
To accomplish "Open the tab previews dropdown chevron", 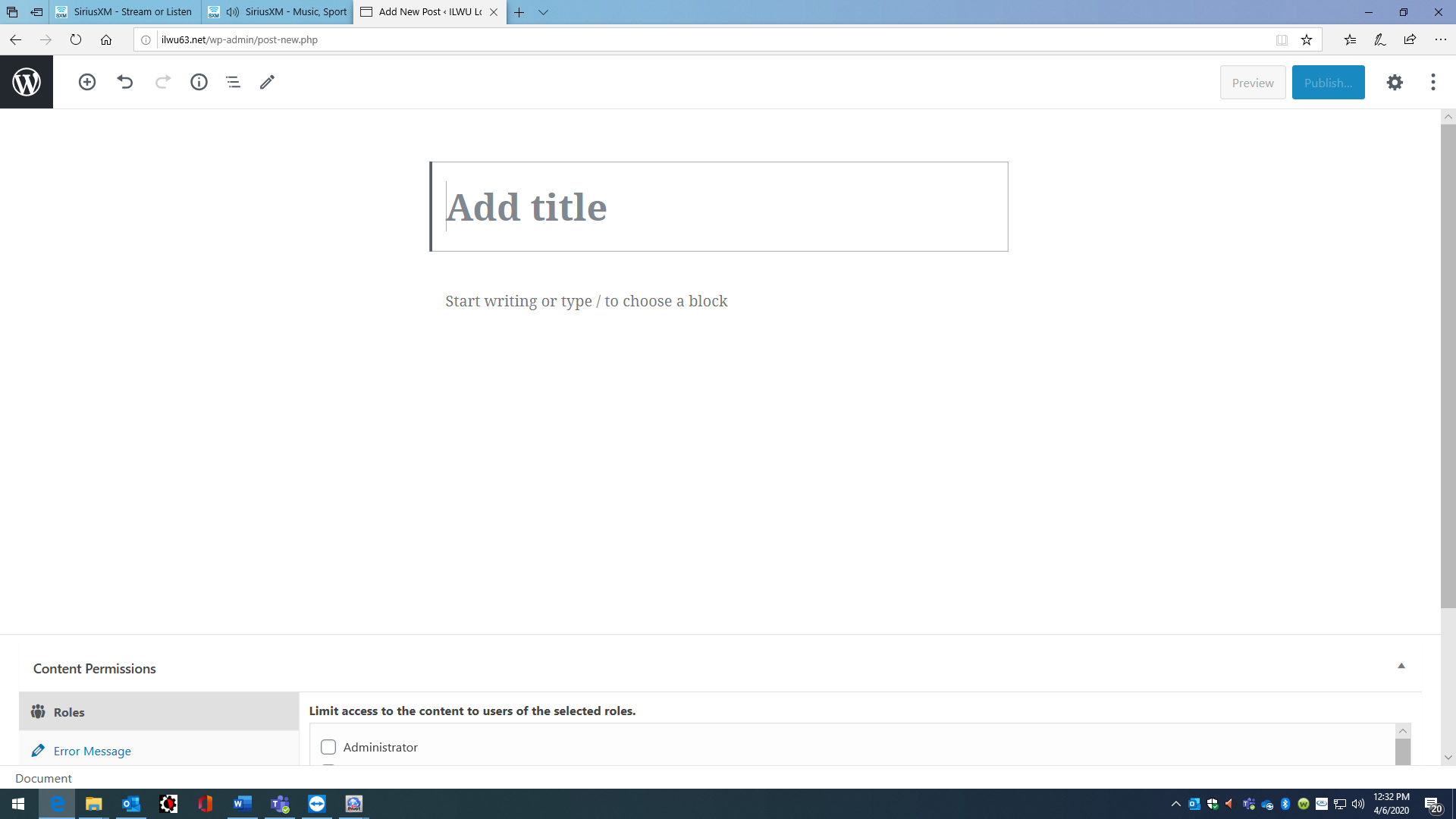I will coord(544,12).
